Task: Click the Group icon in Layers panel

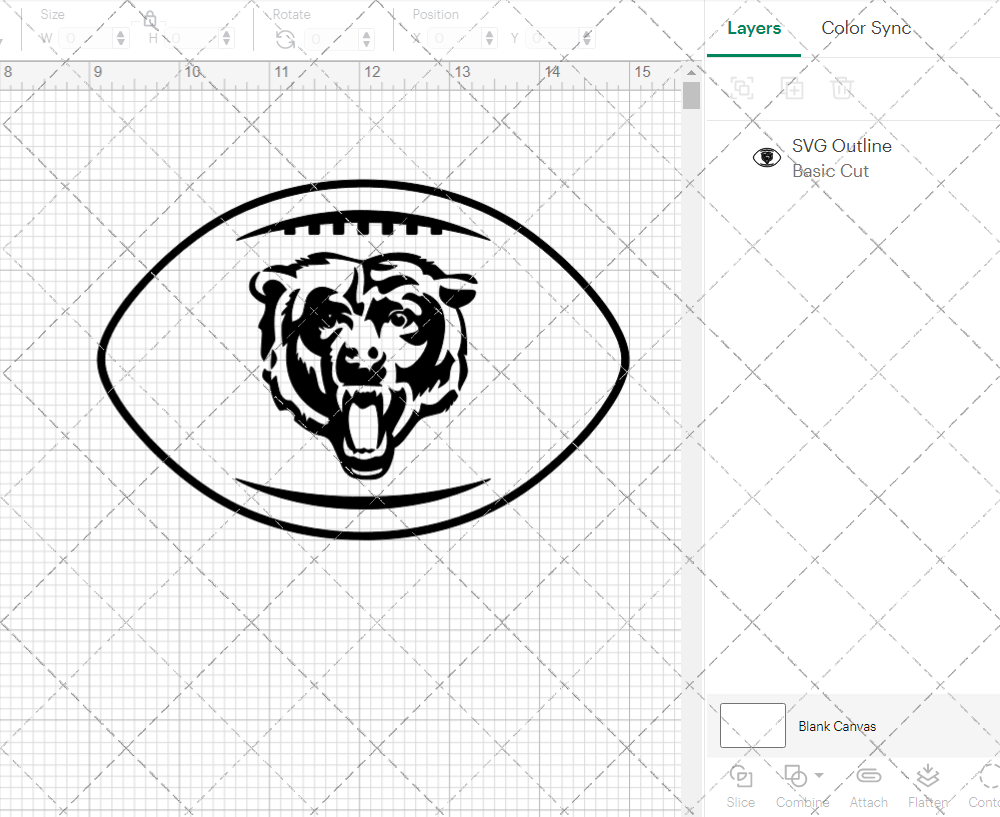Action: pyautogui.click(x=742, y=88)
